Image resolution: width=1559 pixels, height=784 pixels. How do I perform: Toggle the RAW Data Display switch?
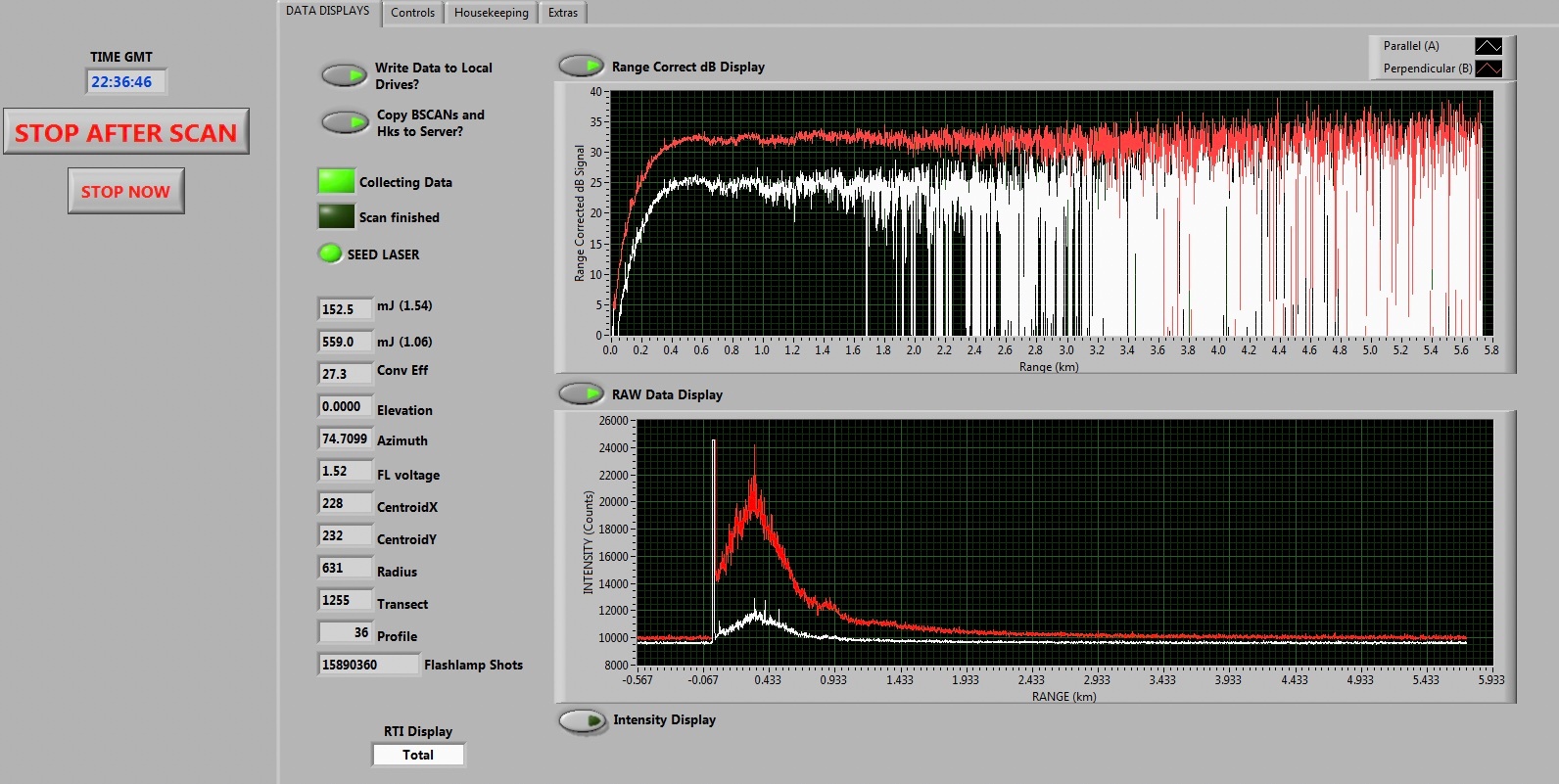(581, 393)
